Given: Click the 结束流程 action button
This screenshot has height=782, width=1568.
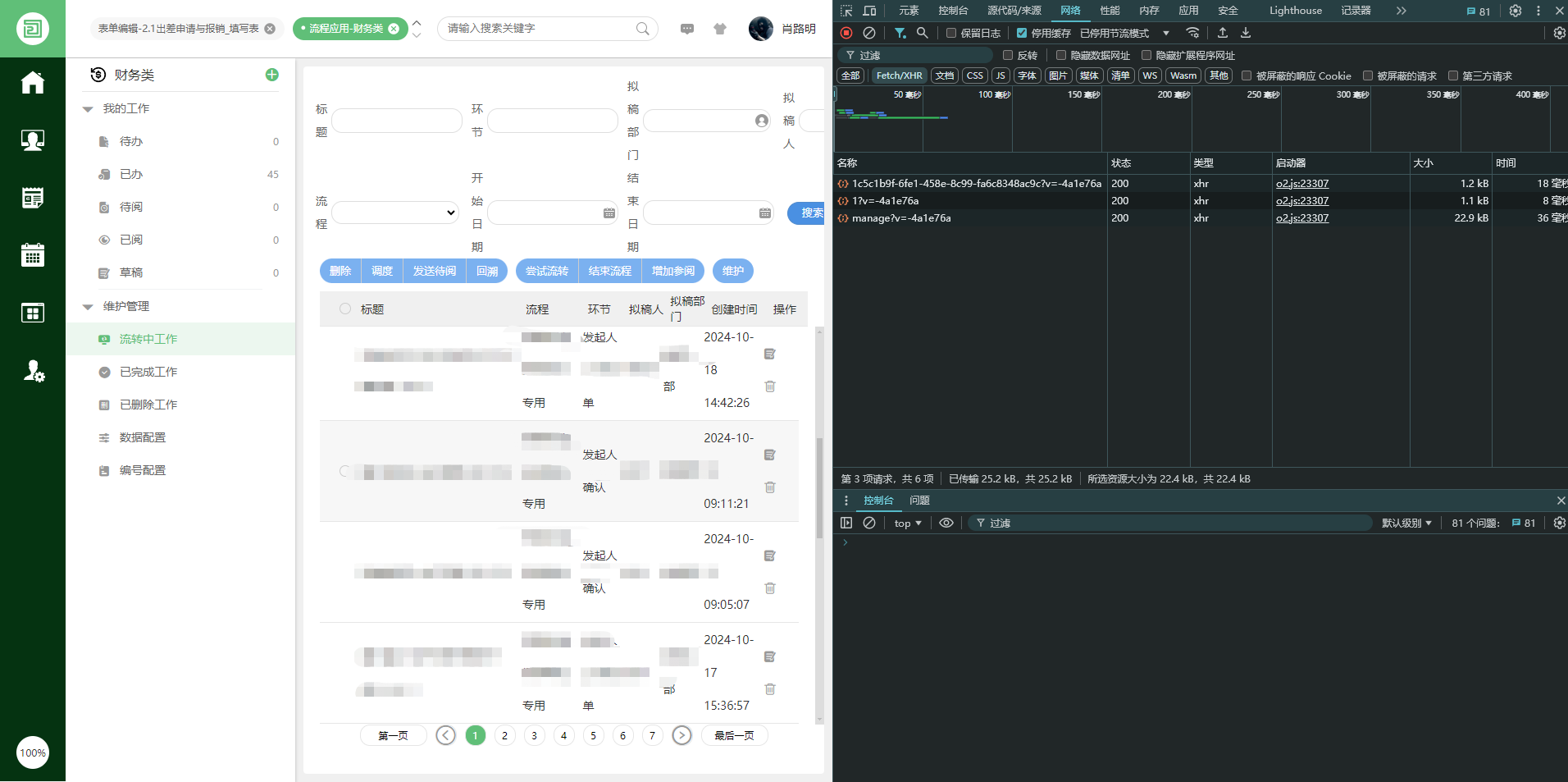Looking at the screenshot, I should (x=610, y=271).
